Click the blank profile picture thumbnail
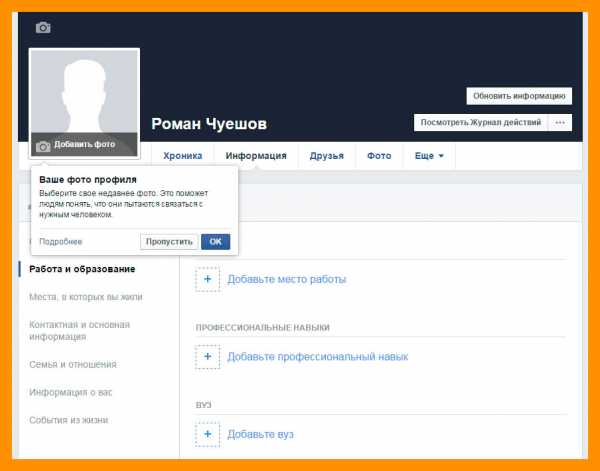Image resolution: width=600 pixels, height=471 pixels. tap(84, 91)
